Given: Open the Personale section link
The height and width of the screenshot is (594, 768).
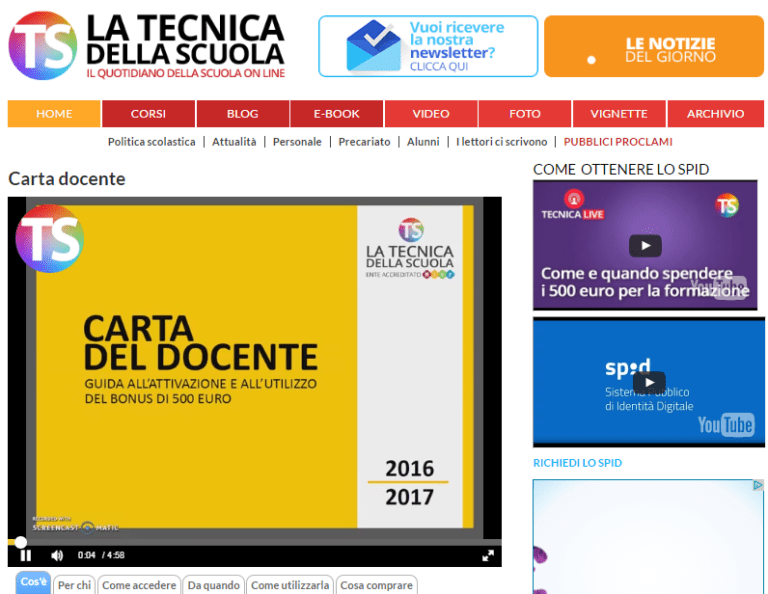Looking at the screenshot, I should tap(297, 142).
